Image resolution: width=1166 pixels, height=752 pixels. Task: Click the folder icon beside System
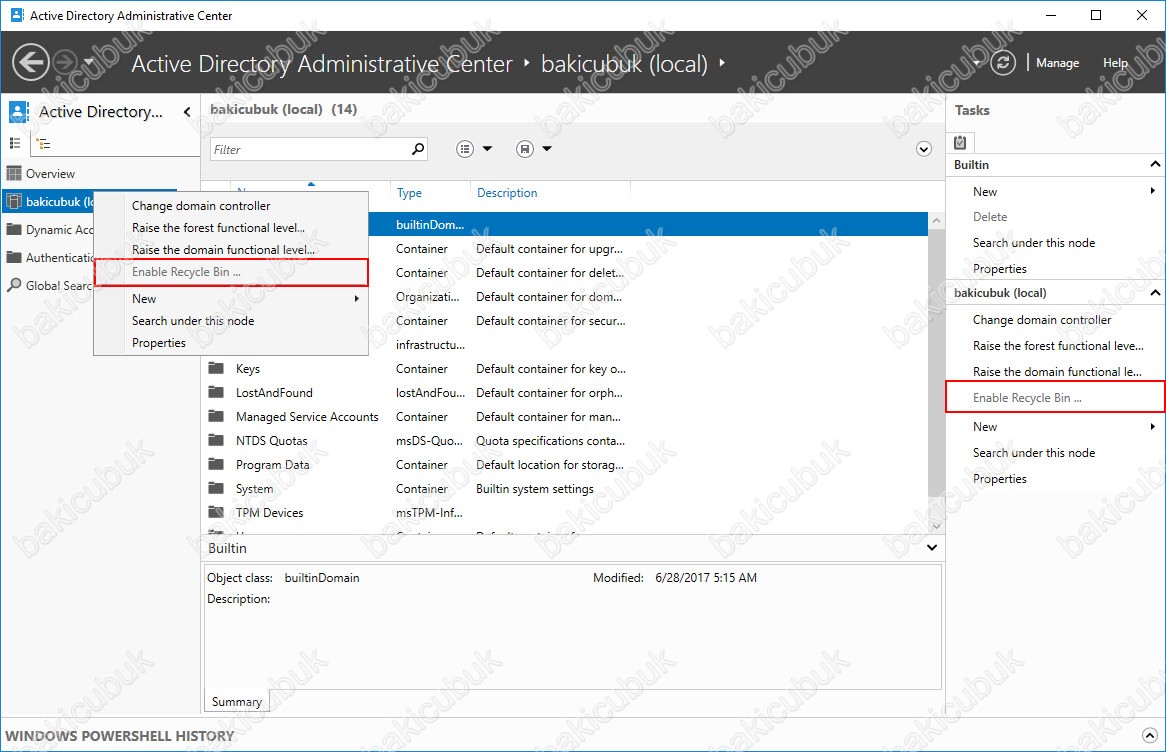click(216, 488)
